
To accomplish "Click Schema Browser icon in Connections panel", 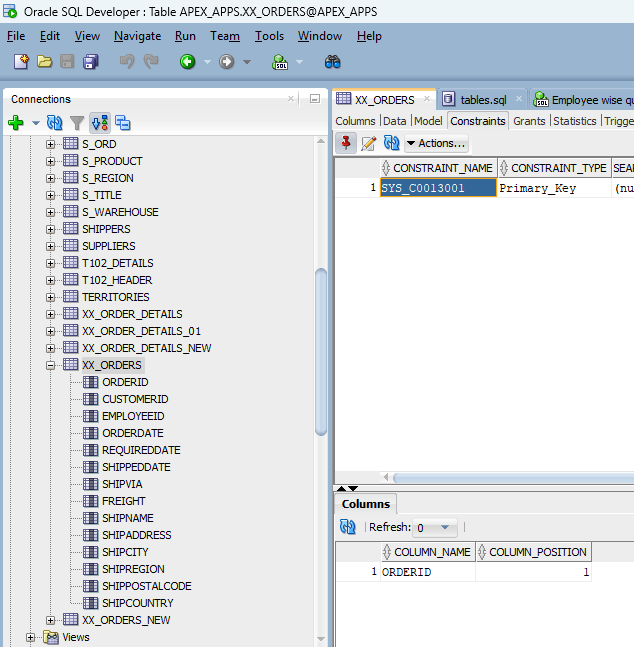I will pyautogui.click(x=123, y=123).
